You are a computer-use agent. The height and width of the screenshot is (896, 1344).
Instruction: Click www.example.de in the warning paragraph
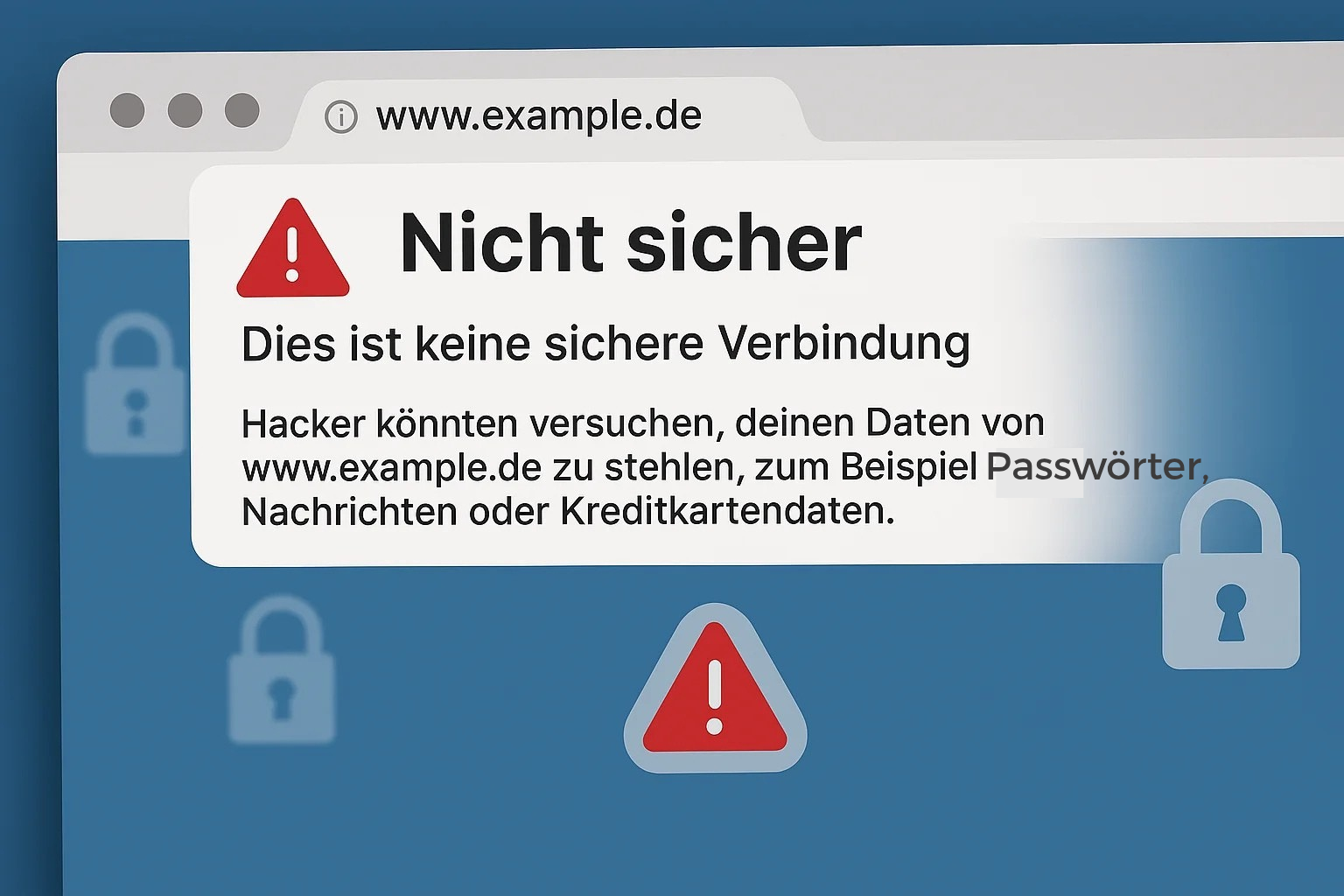coord(392,468)
